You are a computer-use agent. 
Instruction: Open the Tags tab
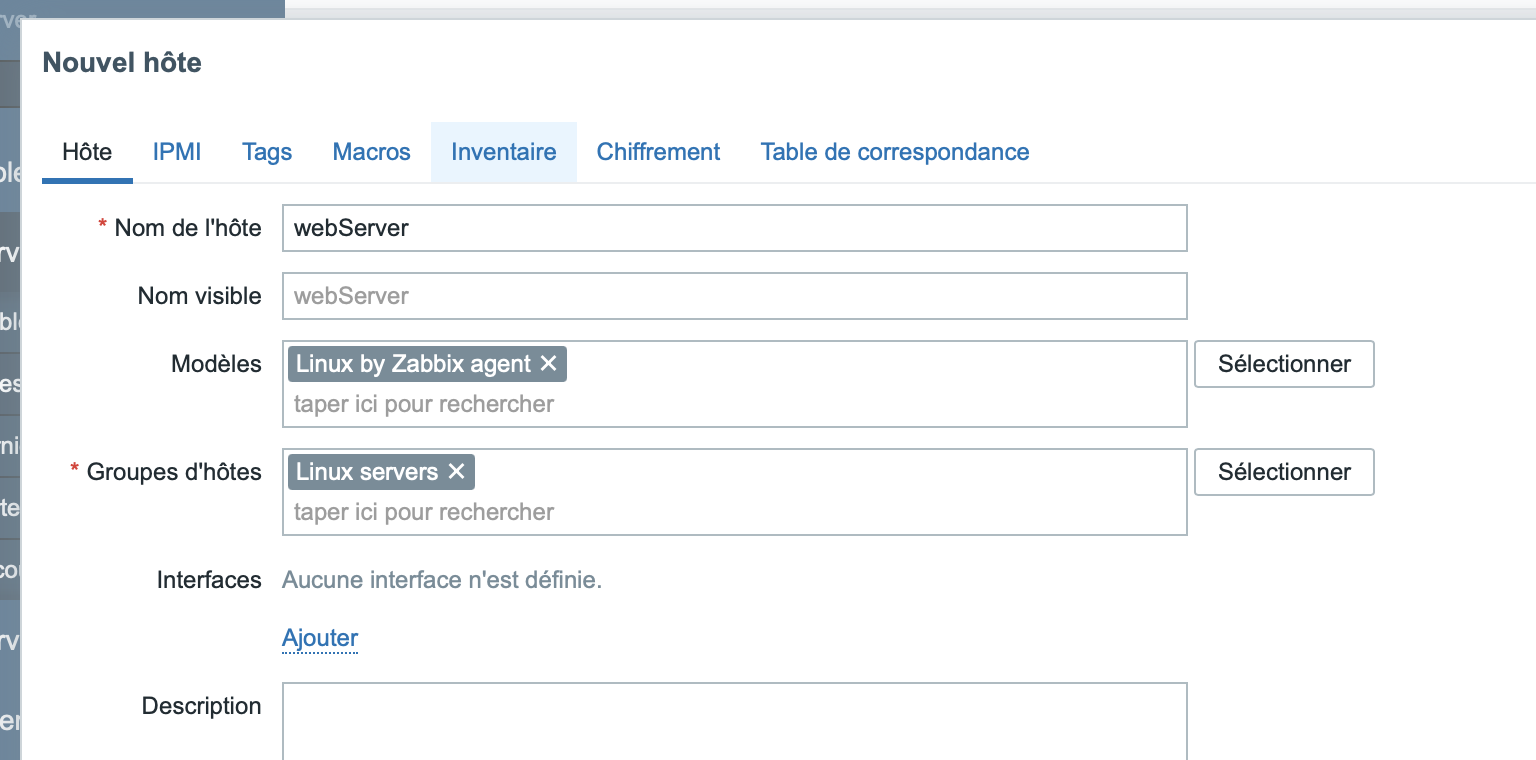click(267, 152)
